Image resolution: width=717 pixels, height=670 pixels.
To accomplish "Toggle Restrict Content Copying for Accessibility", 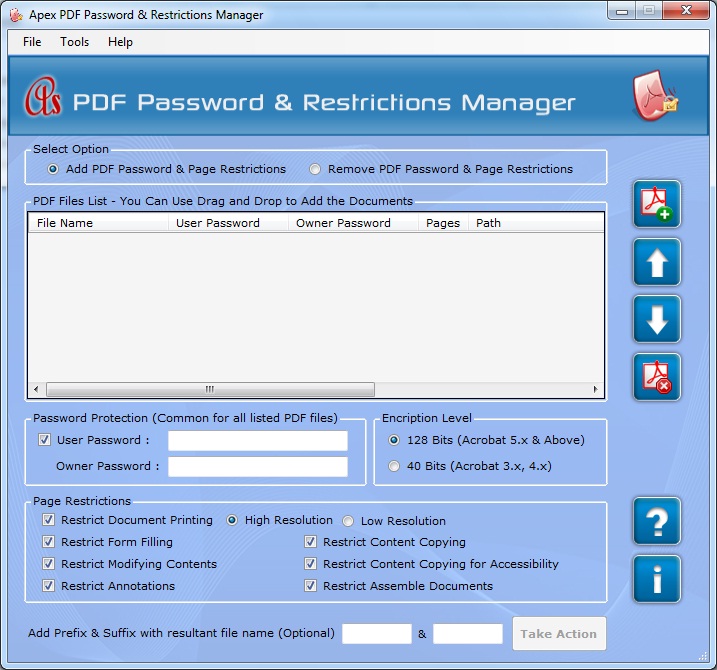I will click(x=310, y=564).
